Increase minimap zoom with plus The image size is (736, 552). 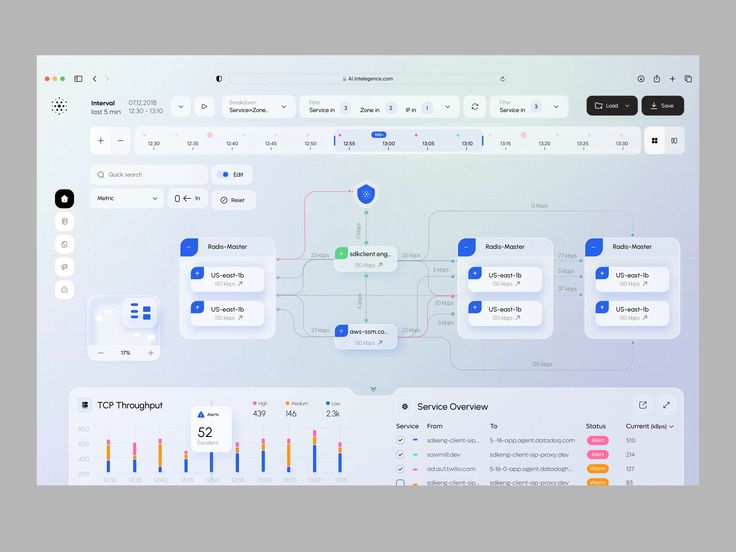click(x=151, y=353)
